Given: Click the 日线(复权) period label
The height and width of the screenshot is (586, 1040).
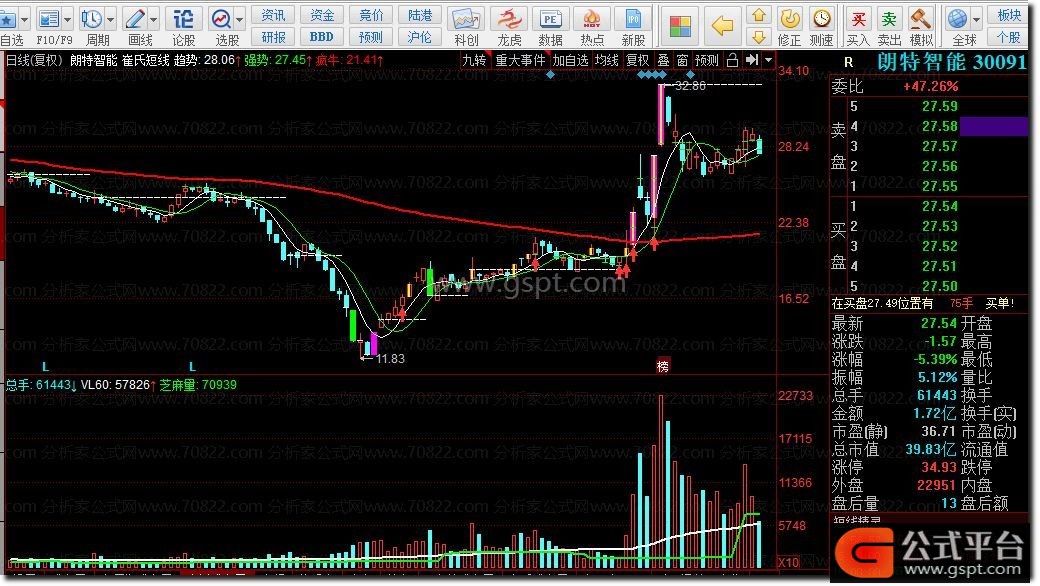Looking at the screenshot, I should point(34,60).
